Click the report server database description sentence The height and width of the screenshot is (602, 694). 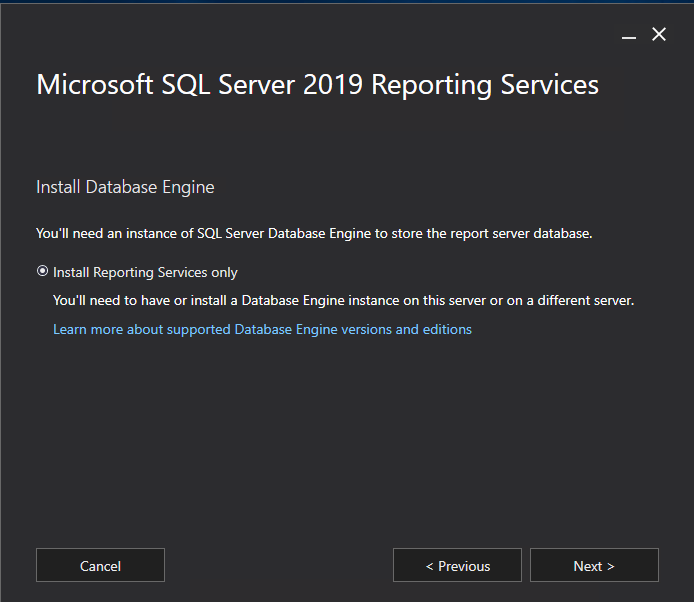click(x=314, y=234)
